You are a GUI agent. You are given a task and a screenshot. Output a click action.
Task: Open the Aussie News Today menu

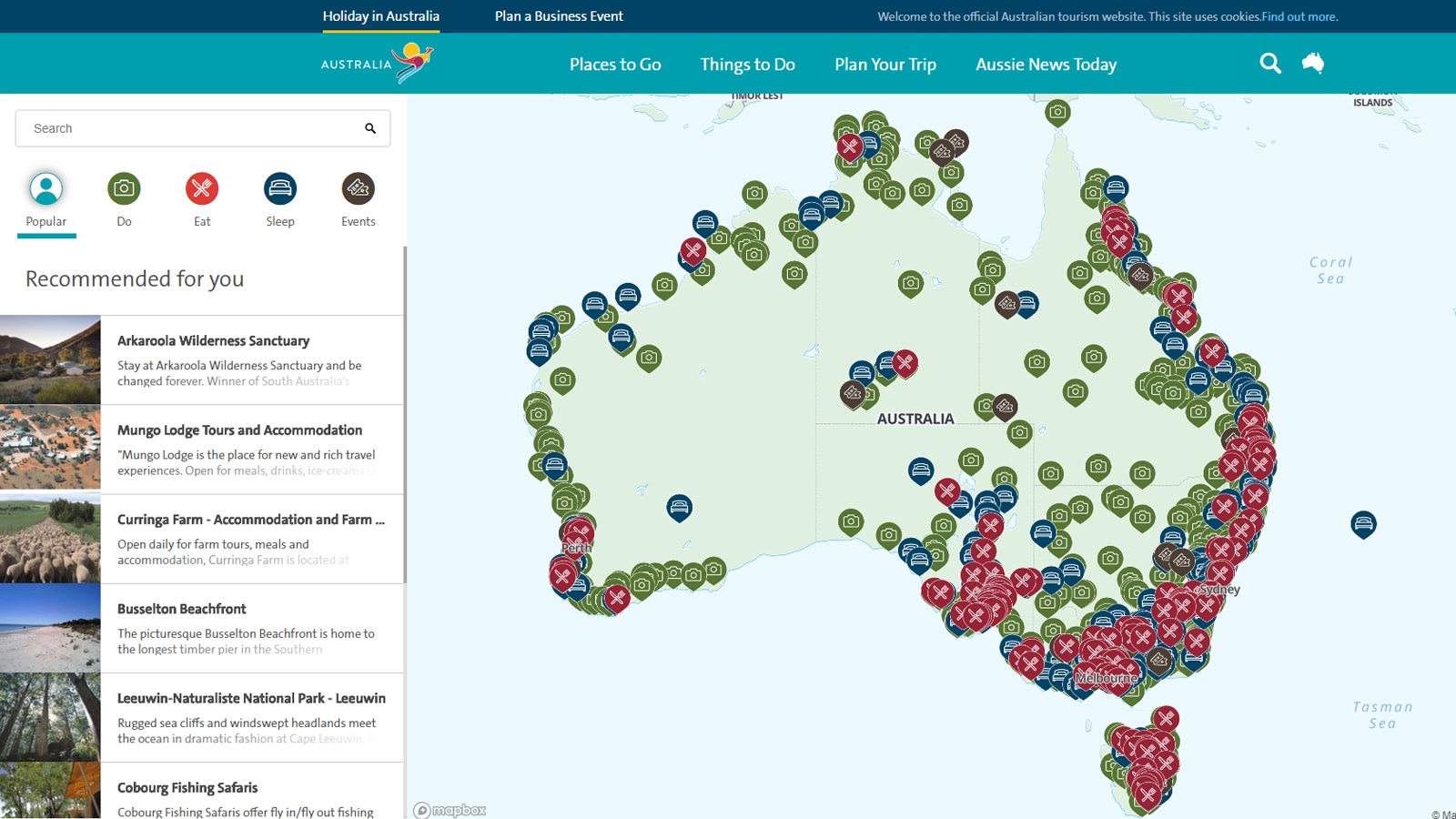pos(1046,65)
